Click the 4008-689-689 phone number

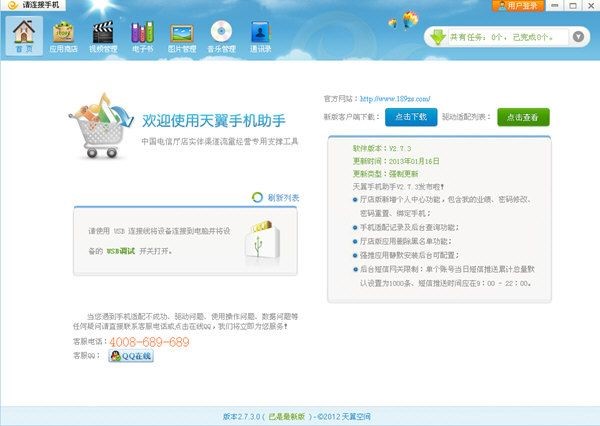click(149, 342)
